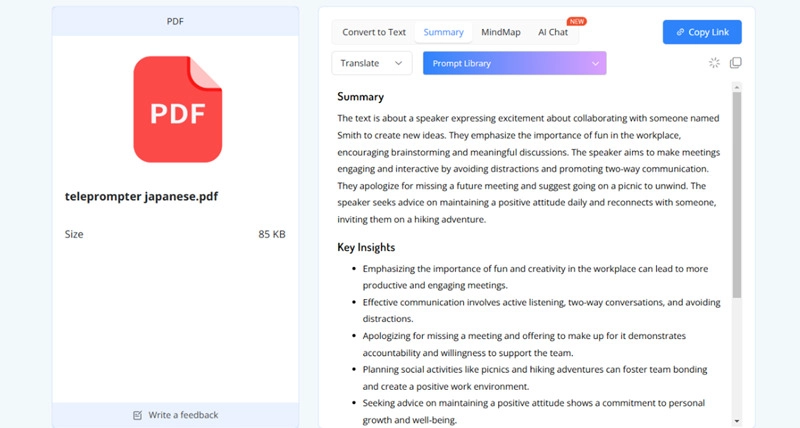800x428 pixels.
Task: Click the NEW badge on AI Chat
Action: click(576, 20)
